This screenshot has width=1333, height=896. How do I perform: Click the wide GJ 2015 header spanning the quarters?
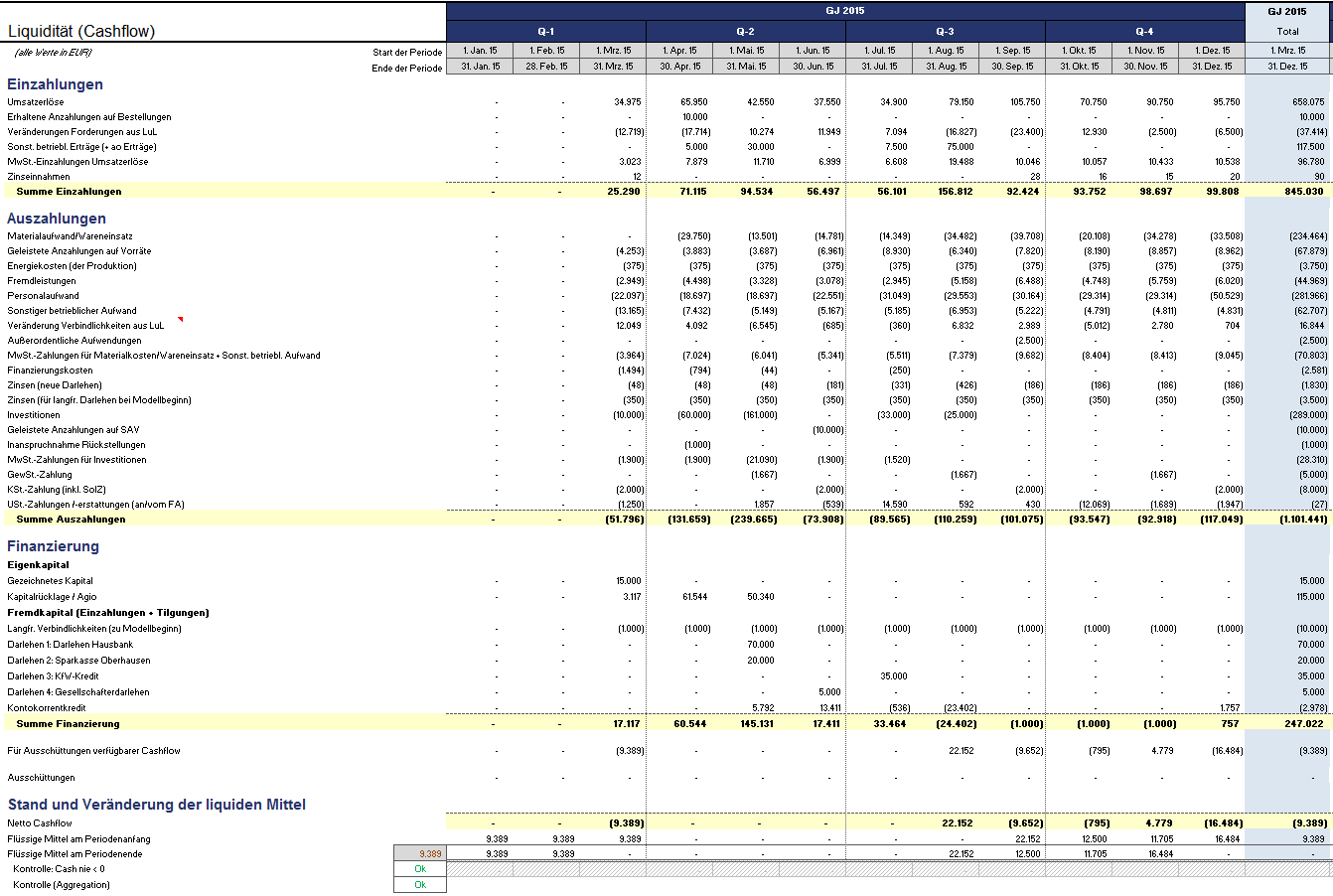[x=845, y=11]
